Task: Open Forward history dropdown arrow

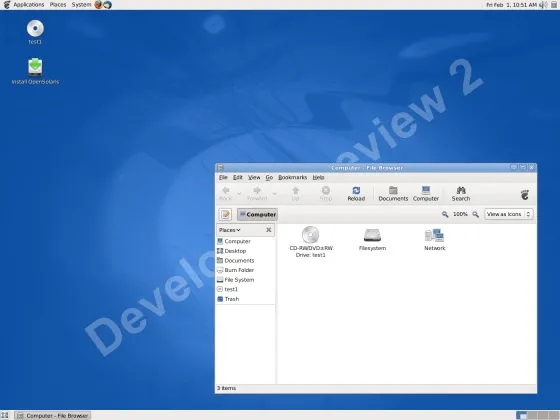Action: [x=275, y=194]
